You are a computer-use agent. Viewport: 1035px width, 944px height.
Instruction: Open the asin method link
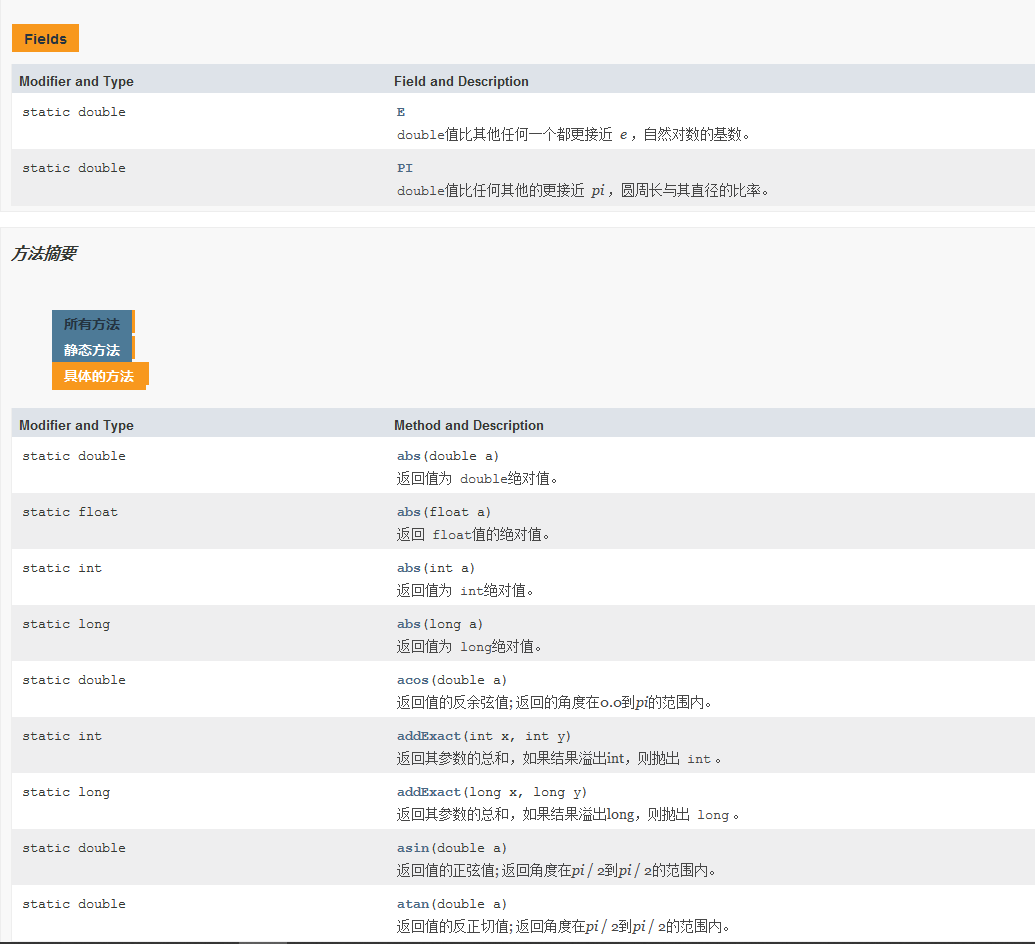(413, 848)
